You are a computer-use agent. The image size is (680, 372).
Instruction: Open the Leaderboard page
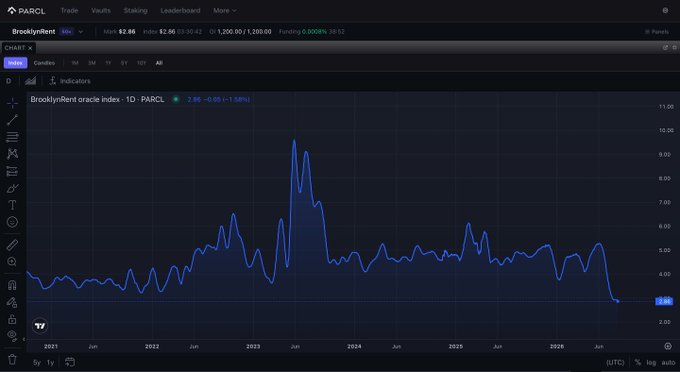(180, 10)
